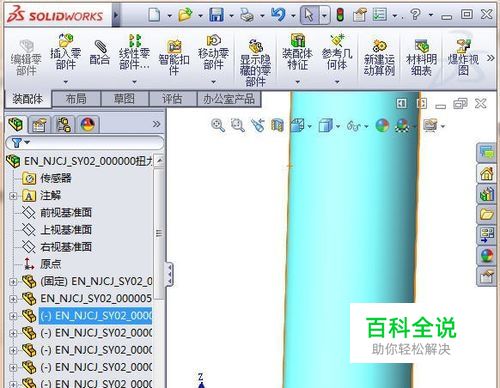500x388 pixels.
Task: Open the dropdown next to the Undo icon
Action: pos(293,16)
